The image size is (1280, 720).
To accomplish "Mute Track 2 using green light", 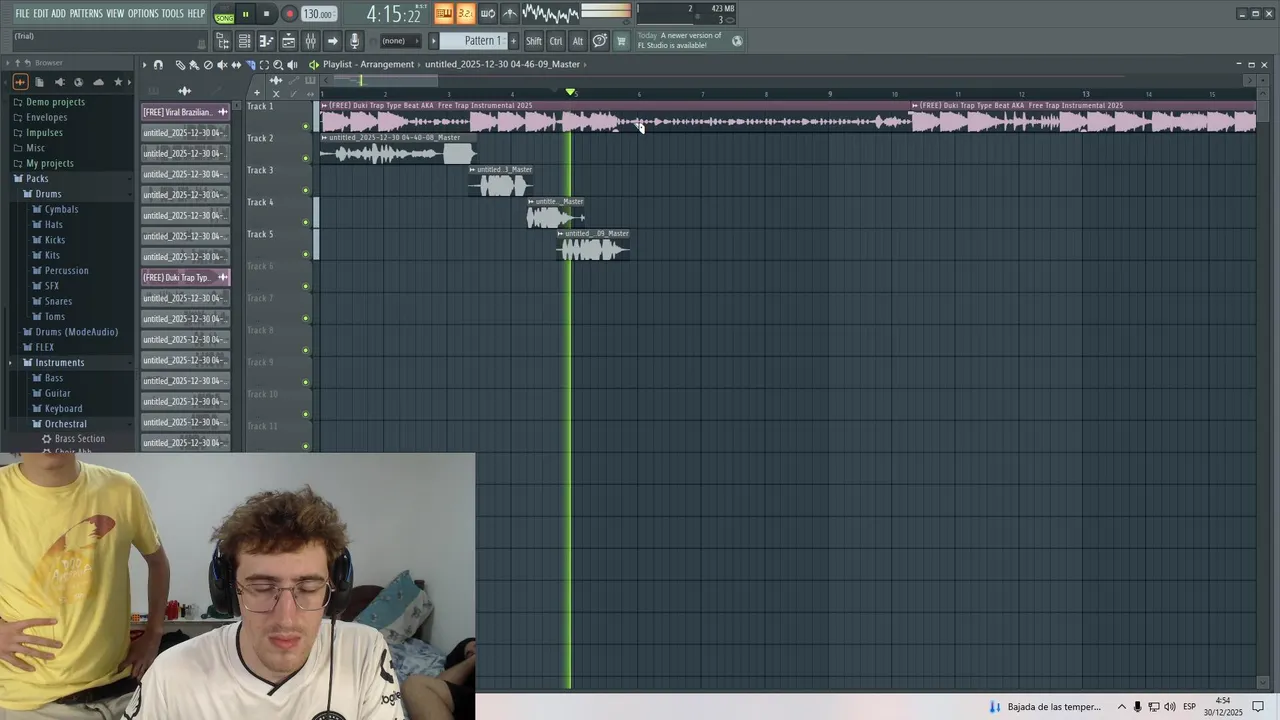I will [306, 158].
